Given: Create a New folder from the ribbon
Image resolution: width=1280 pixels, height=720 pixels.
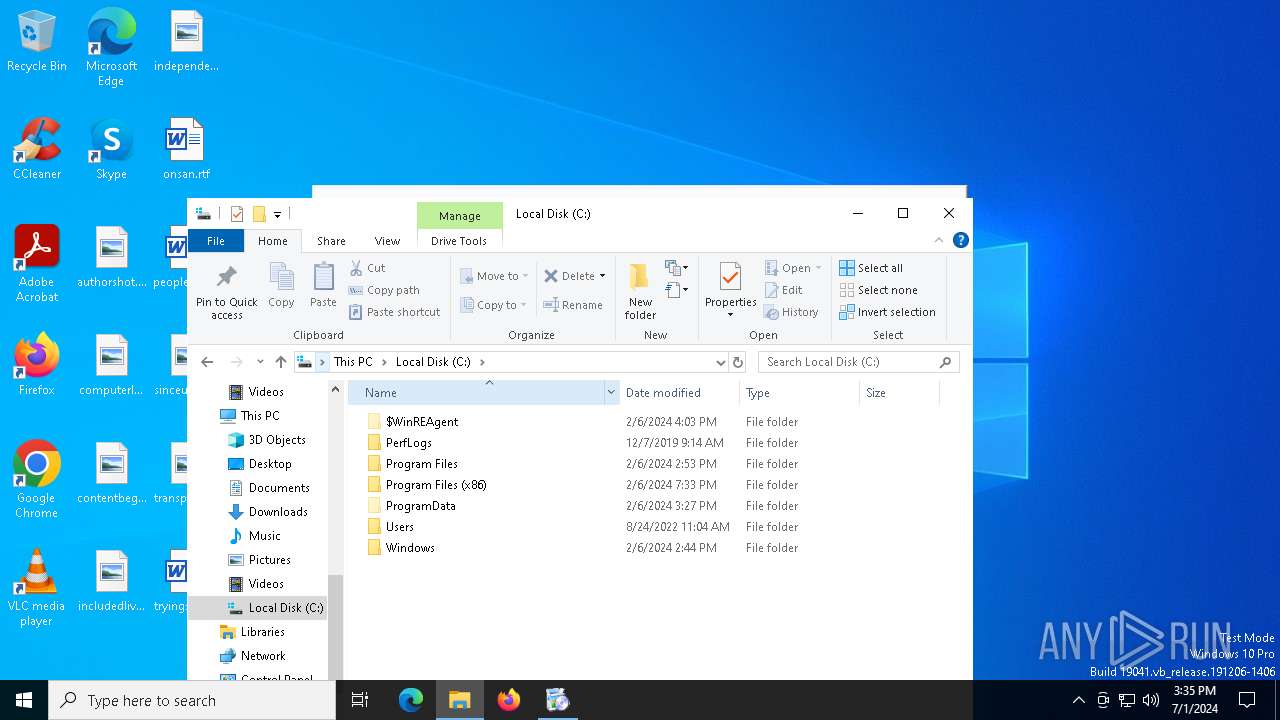Looking at the screenshot, I should pos(640,290).
